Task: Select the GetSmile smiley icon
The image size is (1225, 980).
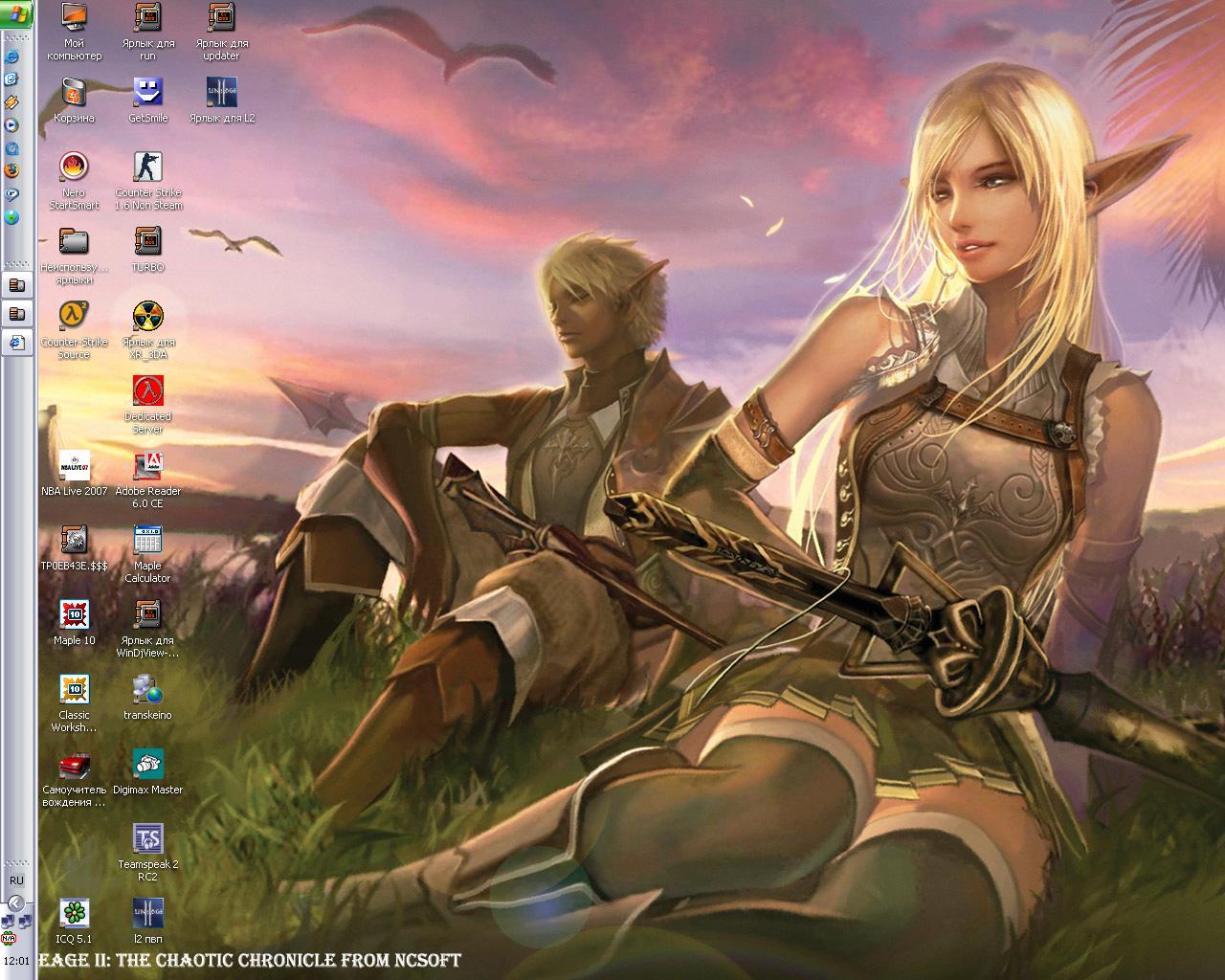Action: tap(147, 100)
